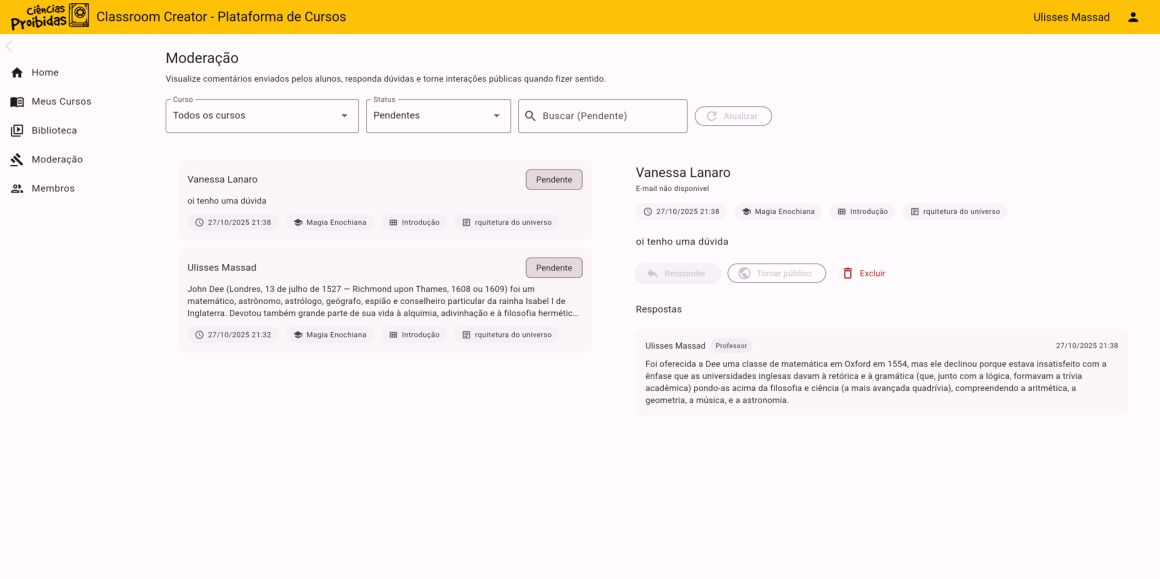
Task: Click the search magnifier icon
Action: (530, 115)
